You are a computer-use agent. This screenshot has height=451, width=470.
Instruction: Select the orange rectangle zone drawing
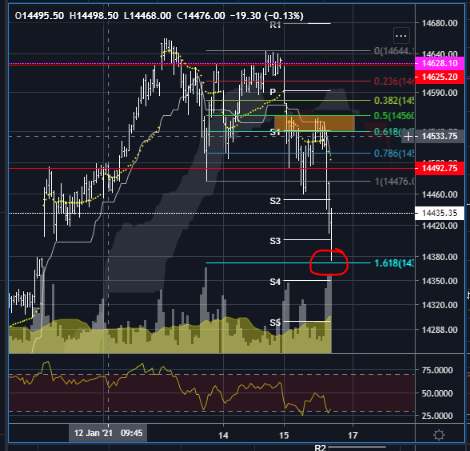click(x=314, y=123)
